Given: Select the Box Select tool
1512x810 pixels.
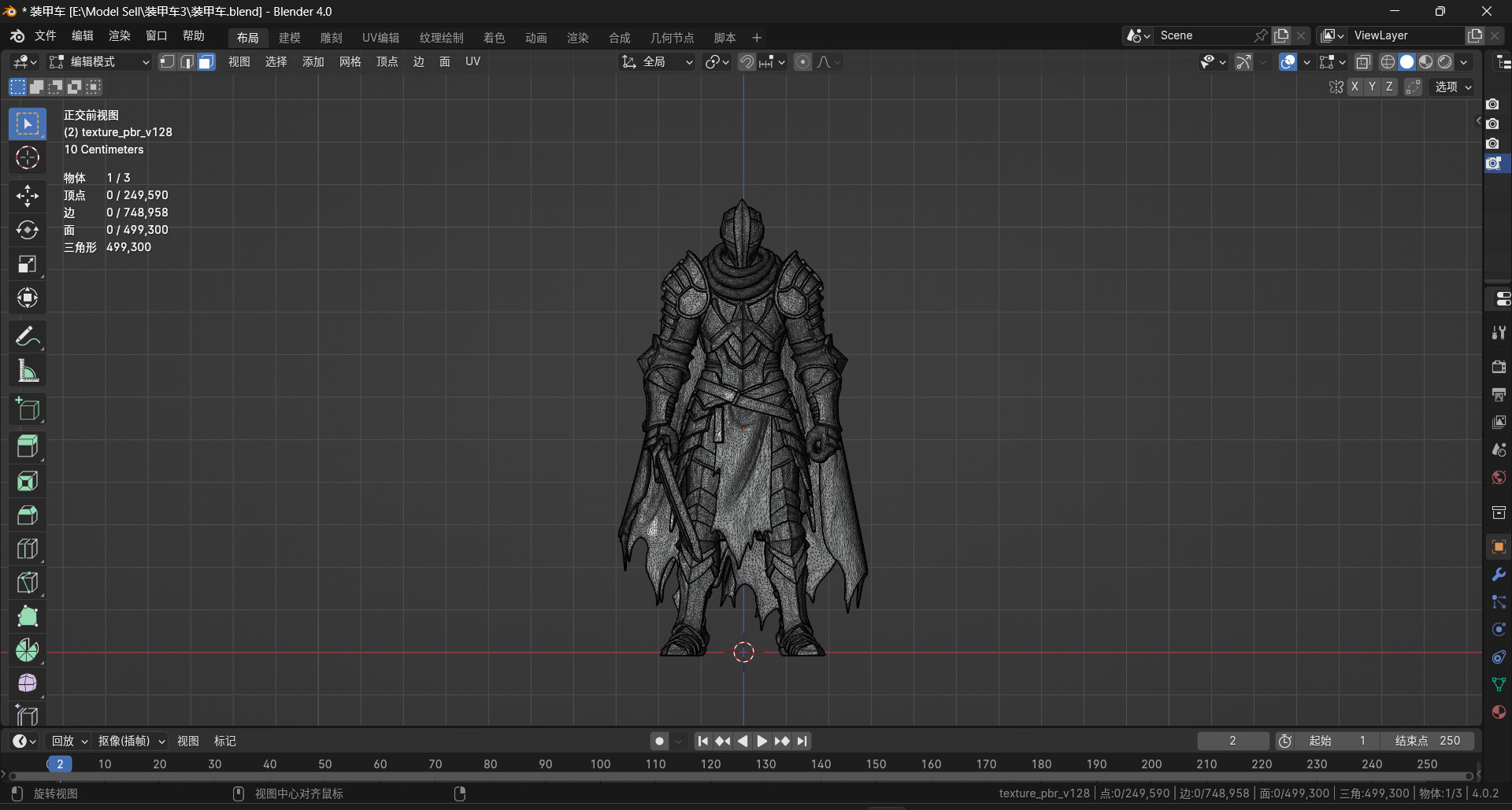Looking at the screenshot, I should (28, 124).
